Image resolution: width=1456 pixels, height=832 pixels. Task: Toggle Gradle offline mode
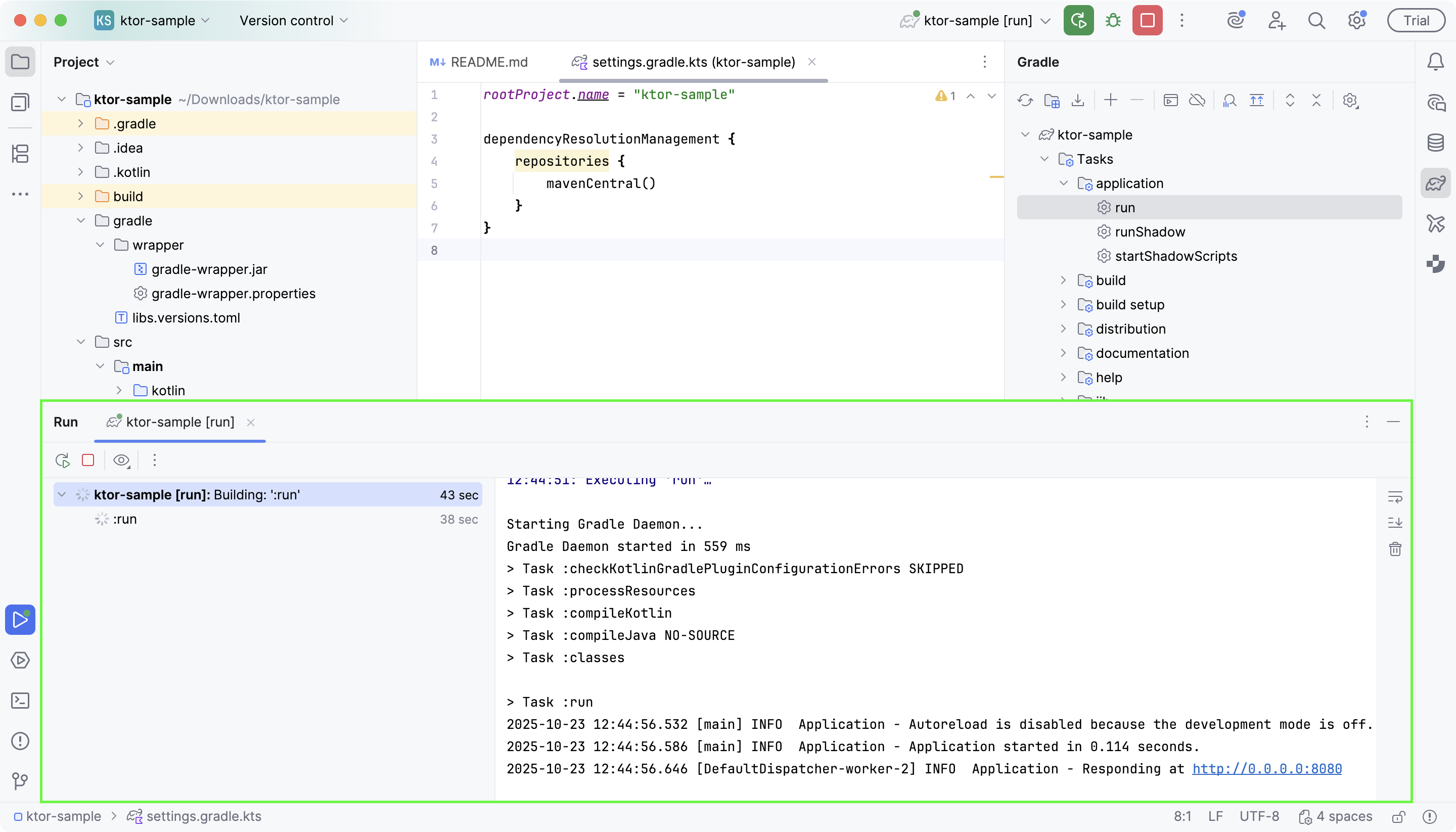tap(1197, 101)
